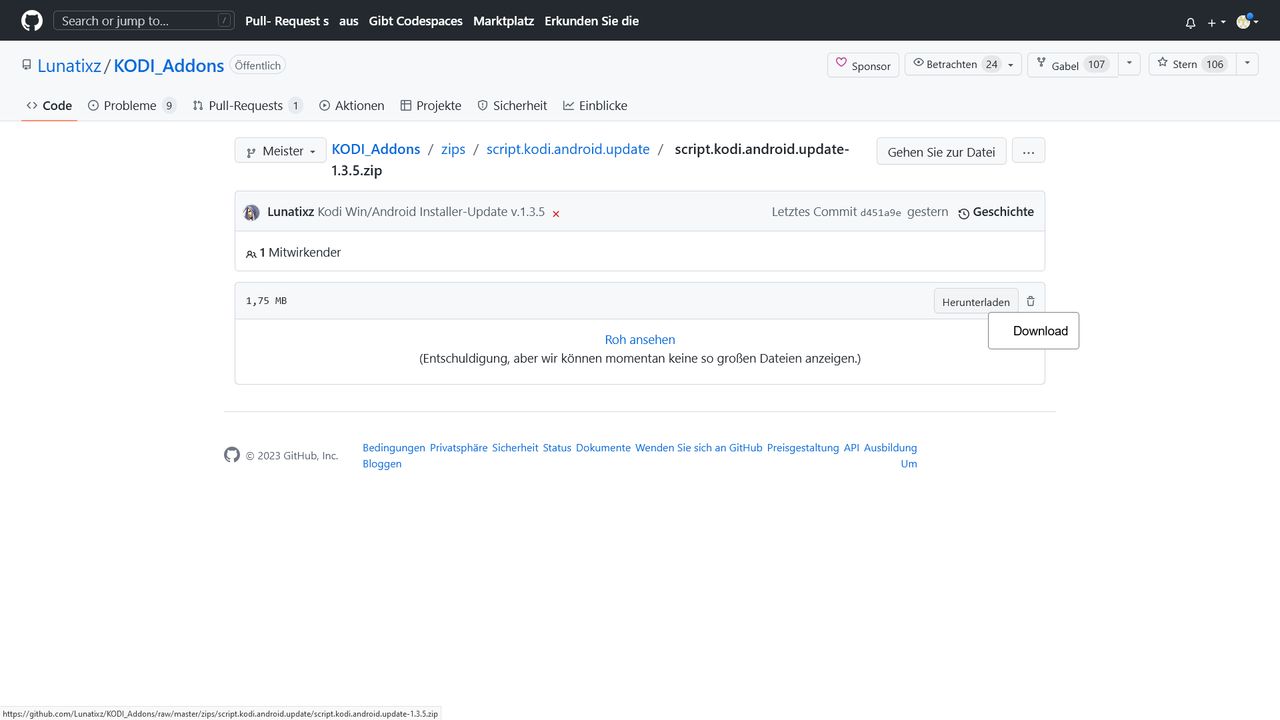This screenshot has height=720, width=1280.
Task: Click the trash delete file icon
Action: (x=1031, y=301)
